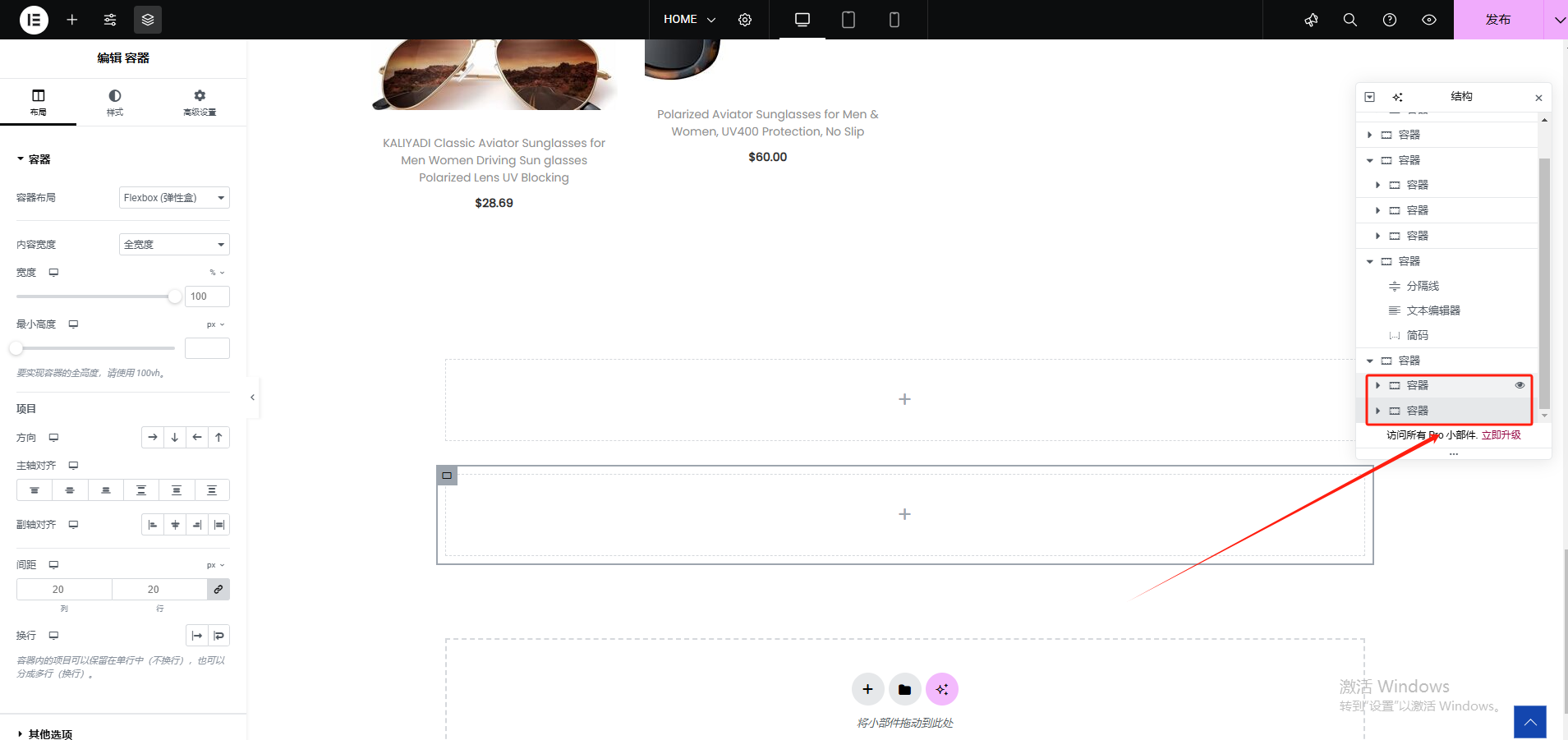
Task: Click the Elementor logo icon
Action: coord(34,20)
